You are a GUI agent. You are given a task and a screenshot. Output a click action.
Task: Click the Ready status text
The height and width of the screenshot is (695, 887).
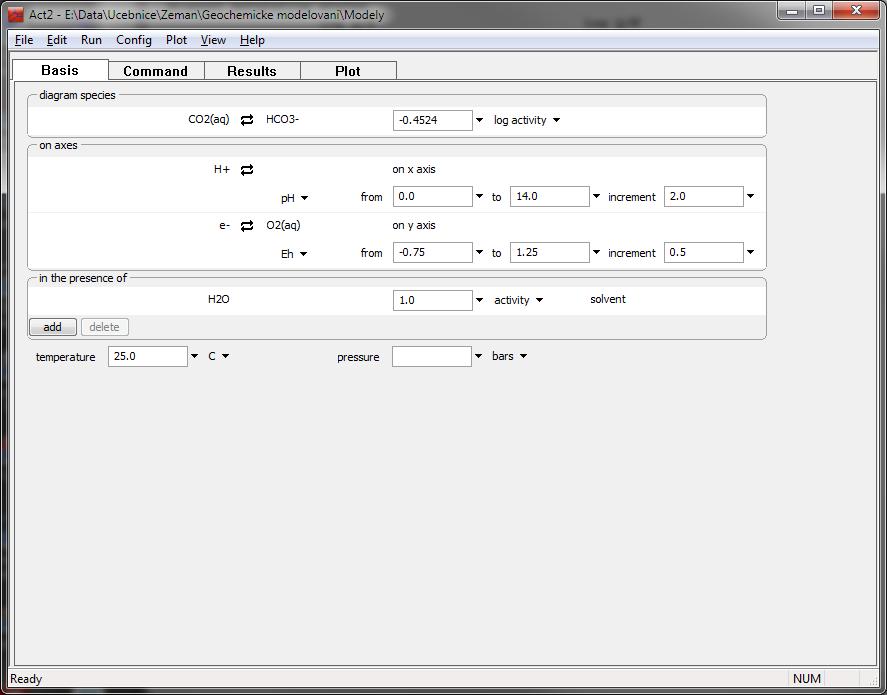26,679
